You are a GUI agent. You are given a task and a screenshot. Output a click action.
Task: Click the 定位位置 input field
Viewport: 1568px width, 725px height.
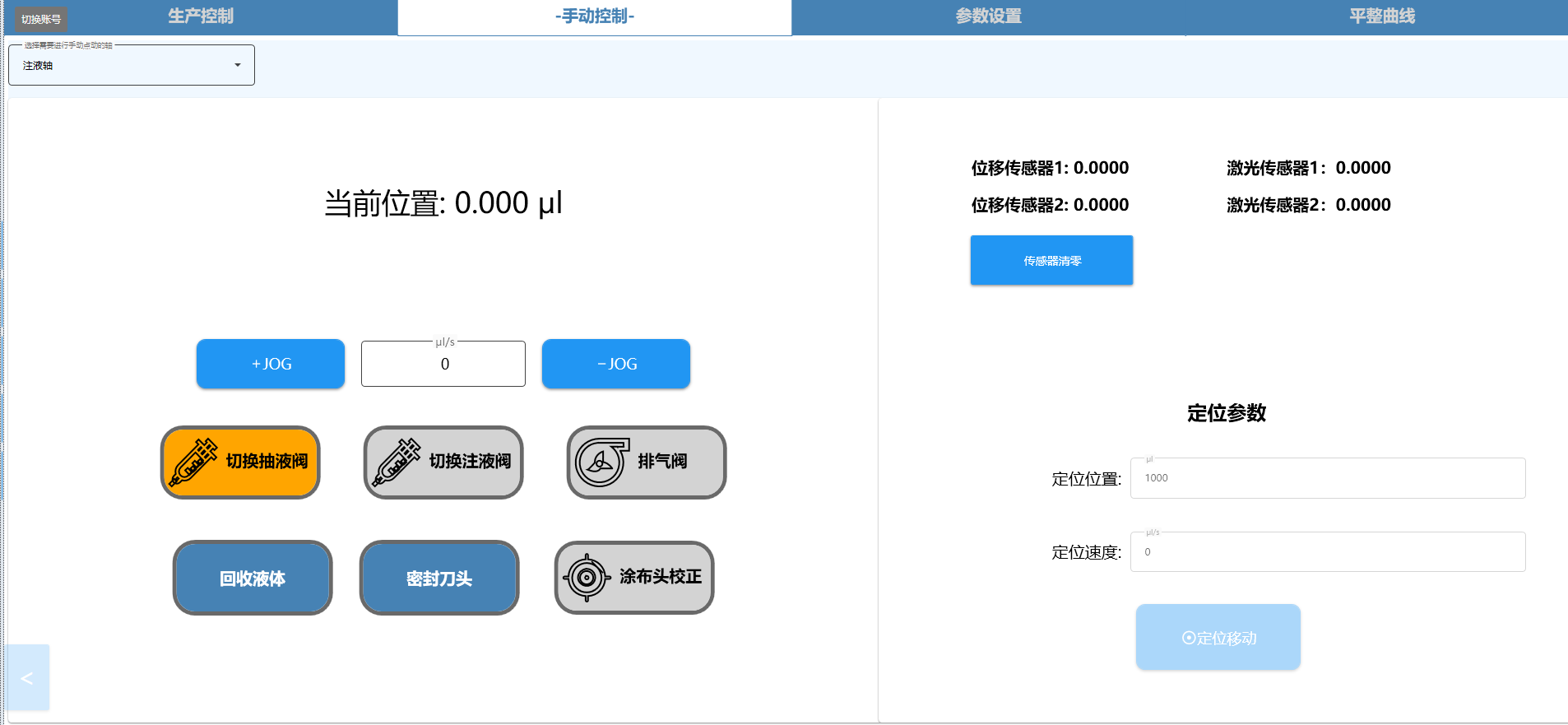[x=1328, y=478]
